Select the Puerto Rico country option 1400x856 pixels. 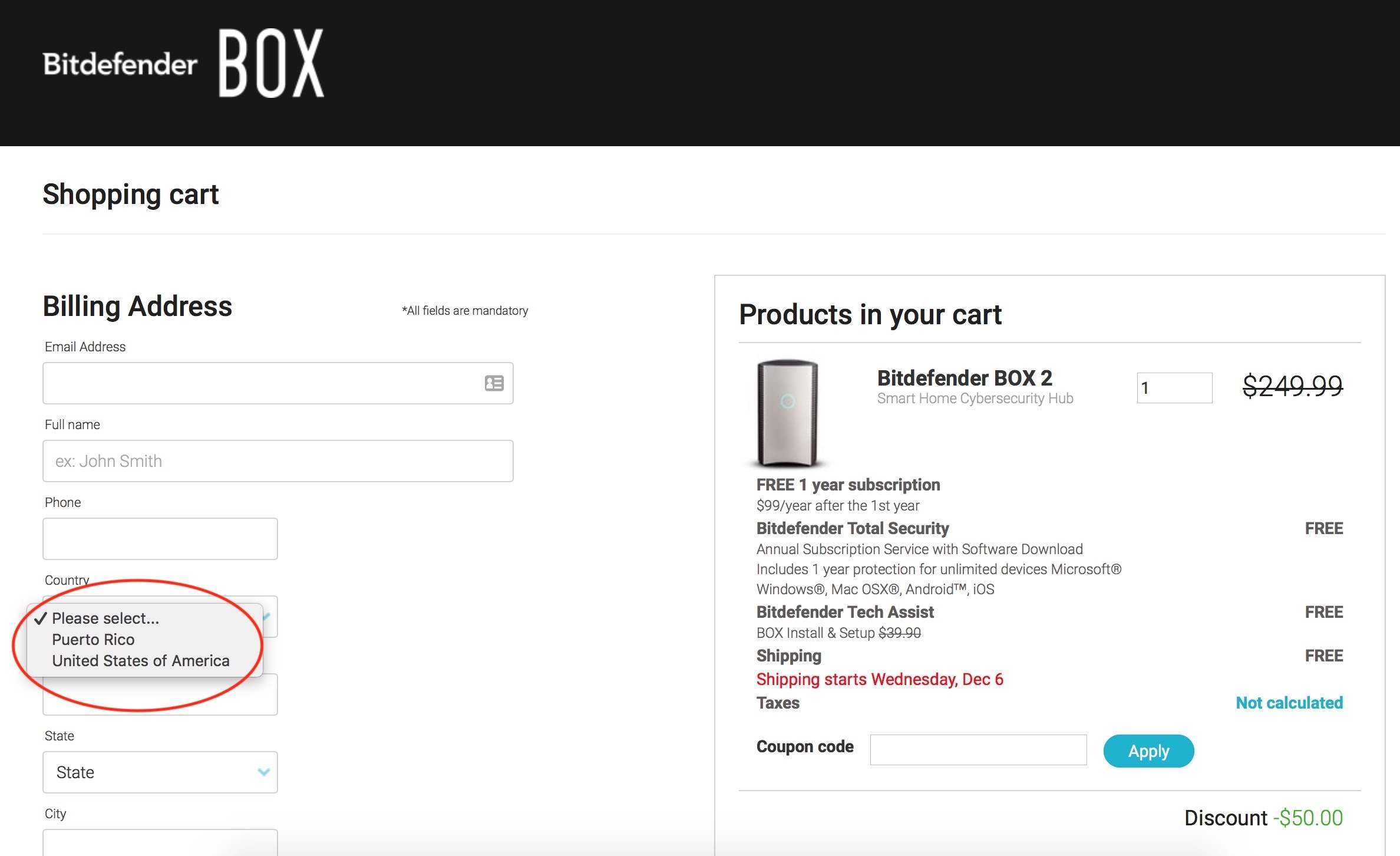tap(93, 640)
